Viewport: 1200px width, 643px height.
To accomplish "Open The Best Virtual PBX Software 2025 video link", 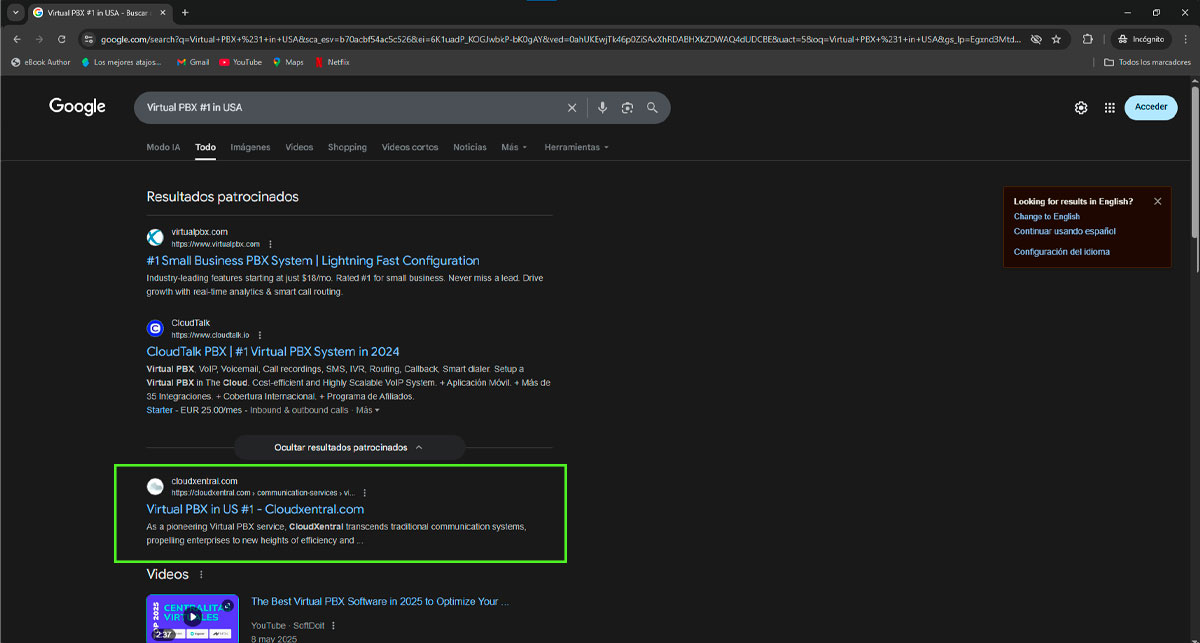I will click(x=380, y=602).
